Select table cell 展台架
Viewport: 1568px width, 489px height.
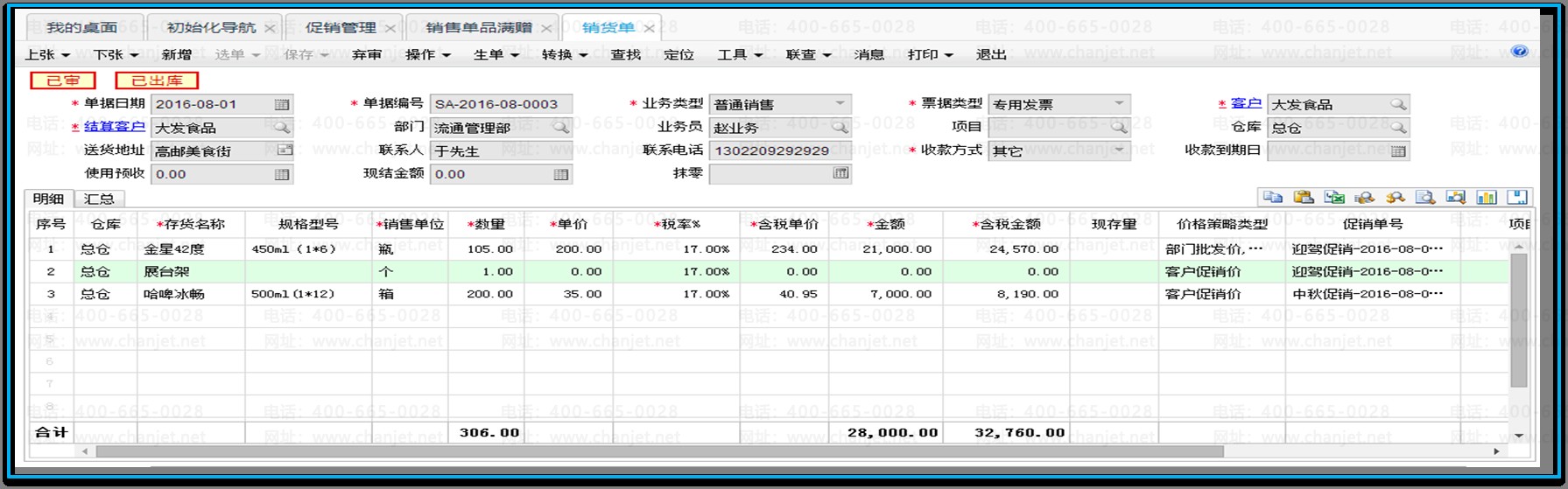pyautogui.click(x=191, y=271)
